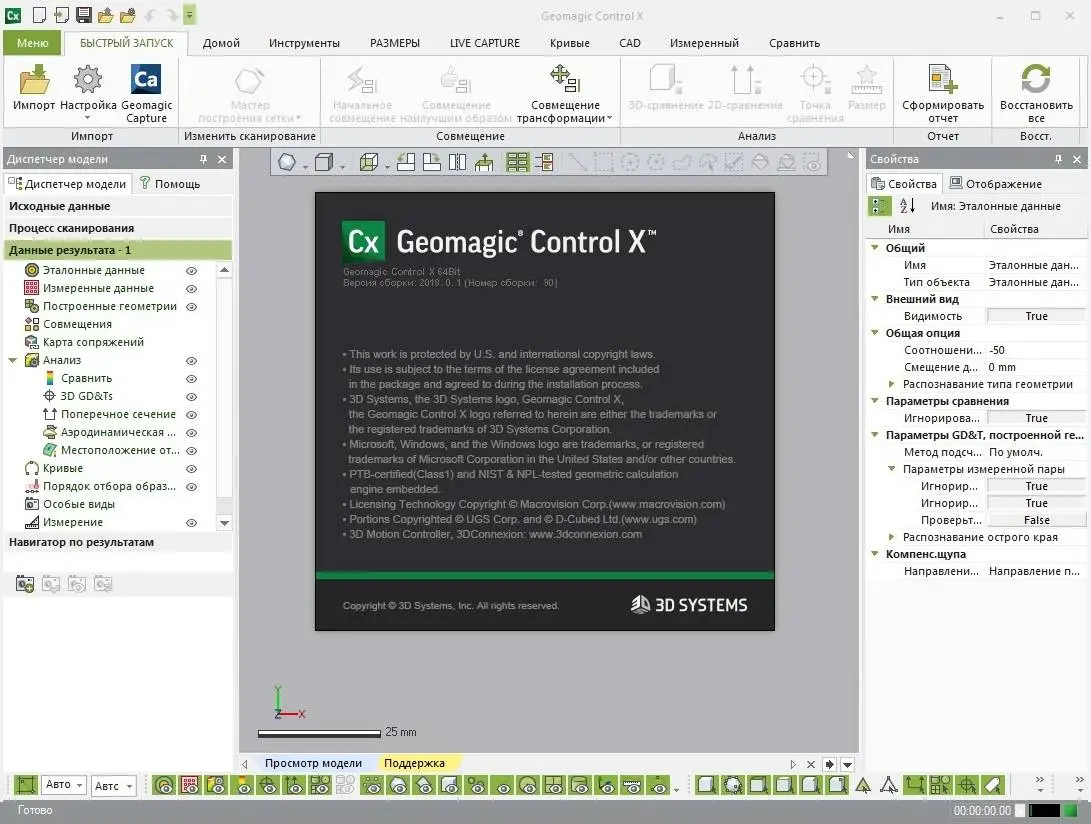Click the green color swatch in the status bar
Screen dimensions: 1091x824
click(1069, 810)
